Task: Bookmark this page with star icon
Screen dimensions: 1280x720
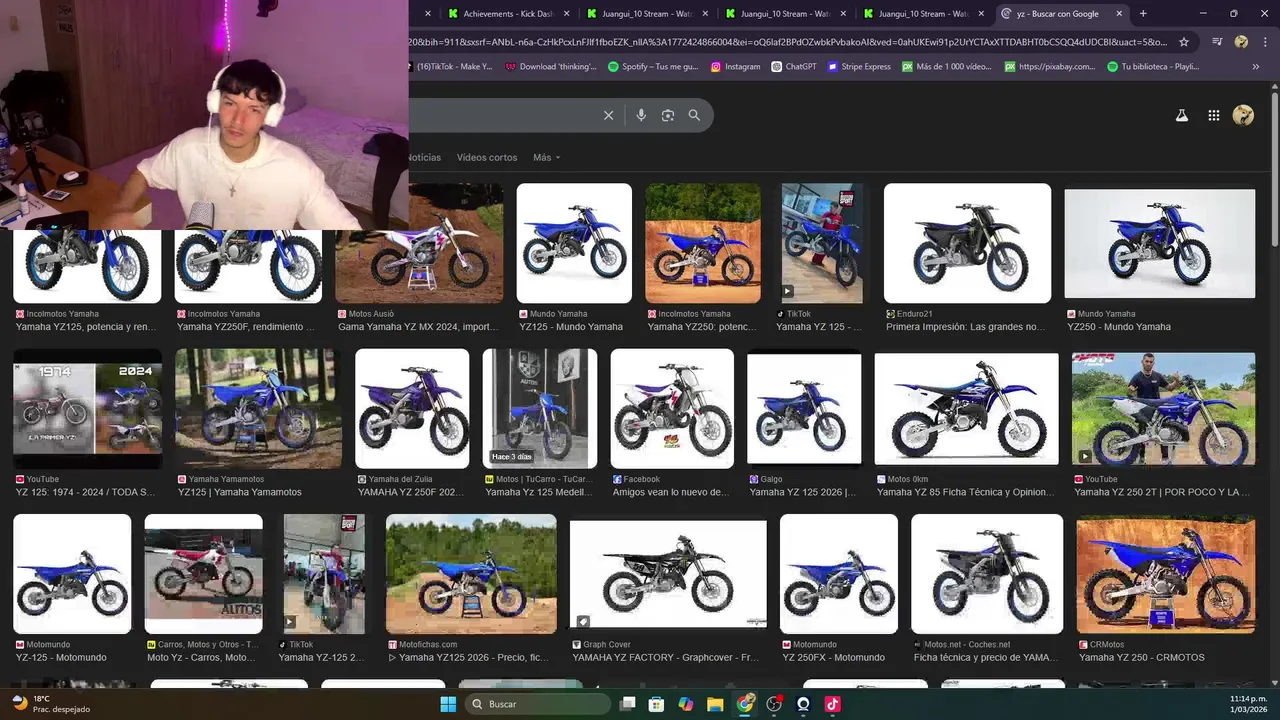Action: [1184, 42]
